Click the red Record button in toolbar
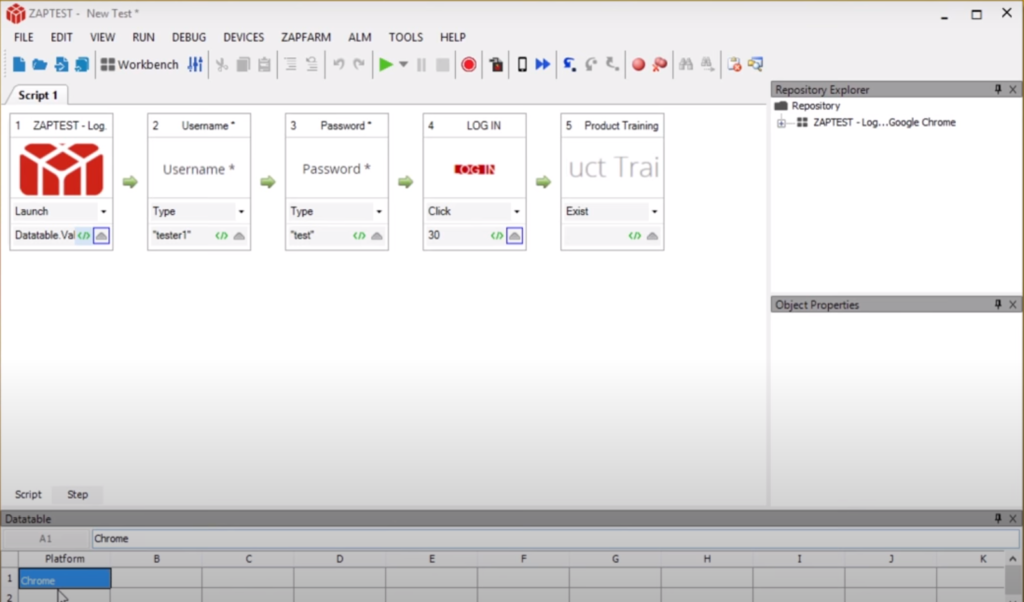Image resolution: width=1024 pixels, height=602 pixels. click(x=468, y=65)
